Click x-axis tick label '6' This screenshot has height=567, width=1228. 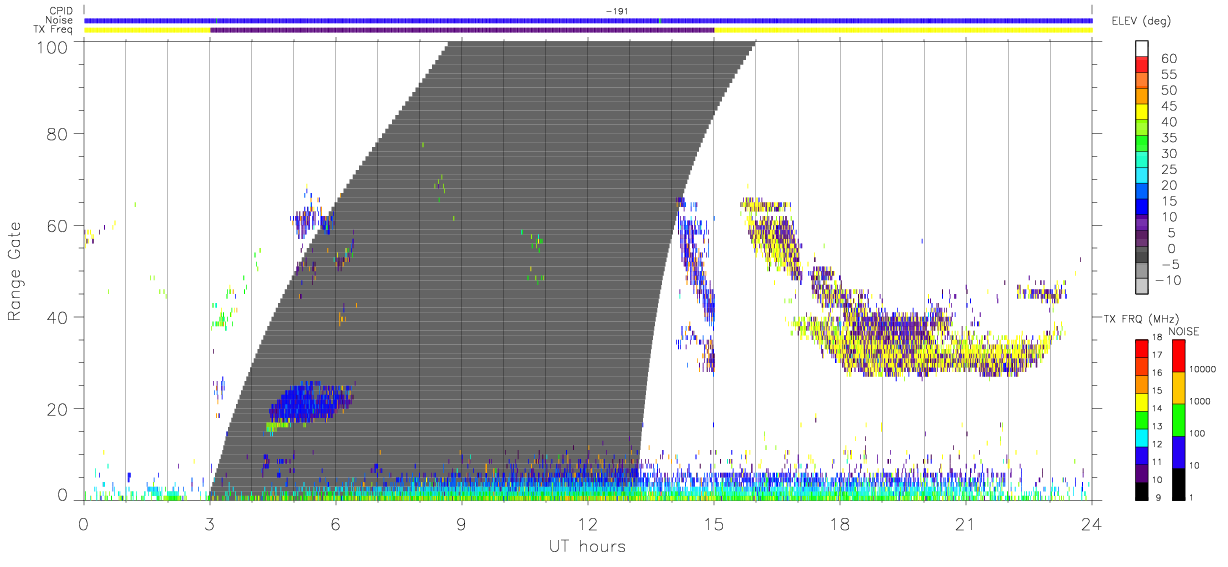336,524
